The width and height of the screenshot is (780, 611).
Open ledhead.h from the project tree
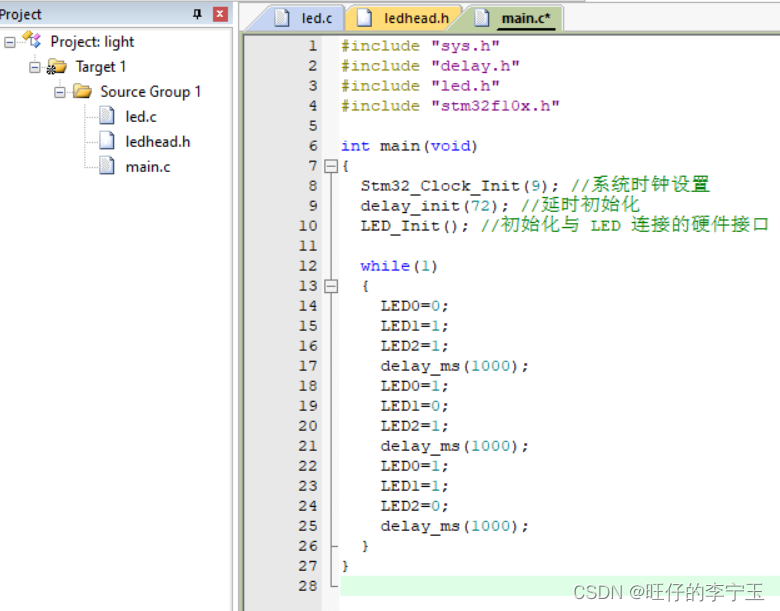pos(158,142)
